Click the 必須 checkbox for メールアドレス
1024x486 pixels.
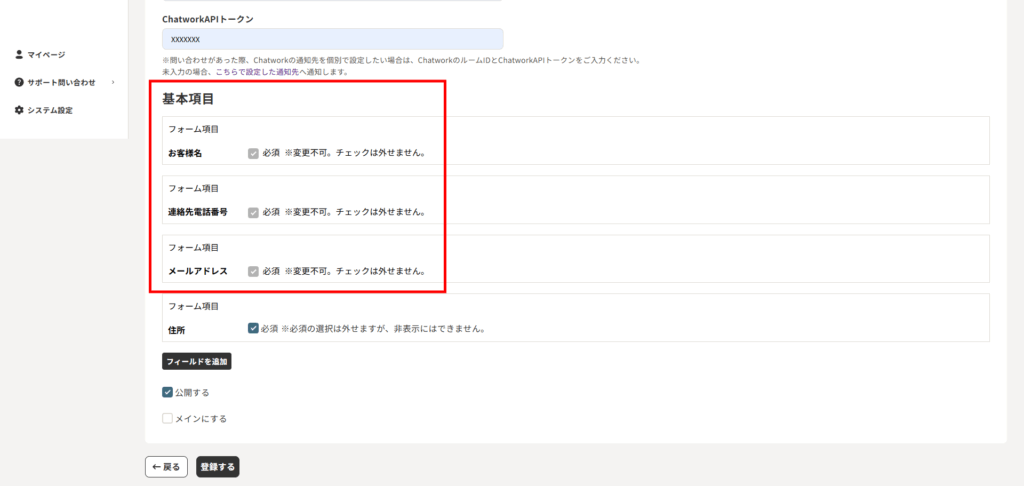click(x=253, y=271)
